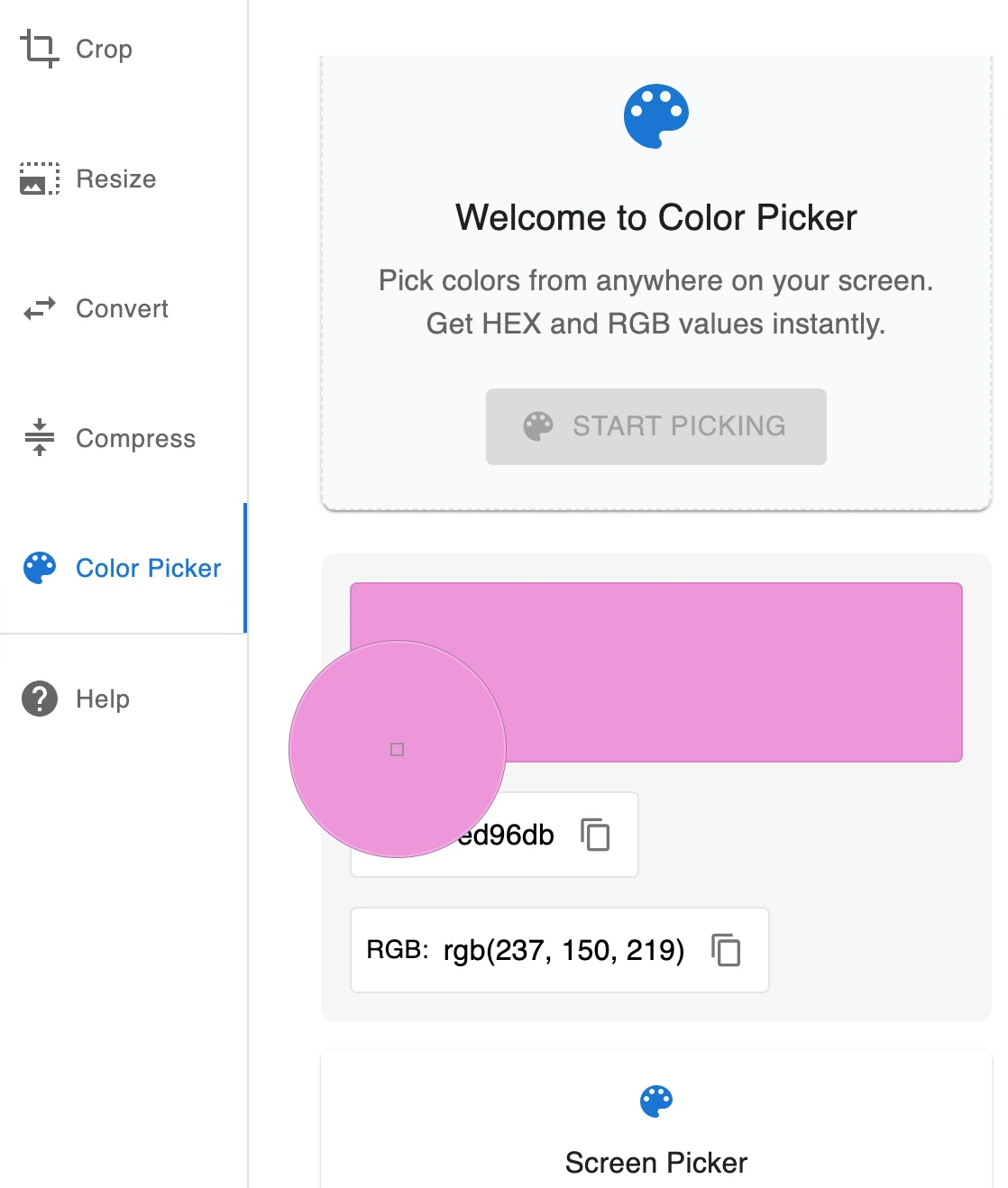The width and height of the screenshot is (1008, 1188).
Task: Select the Color Picker tab label
Action: click(x=149, y=568)
